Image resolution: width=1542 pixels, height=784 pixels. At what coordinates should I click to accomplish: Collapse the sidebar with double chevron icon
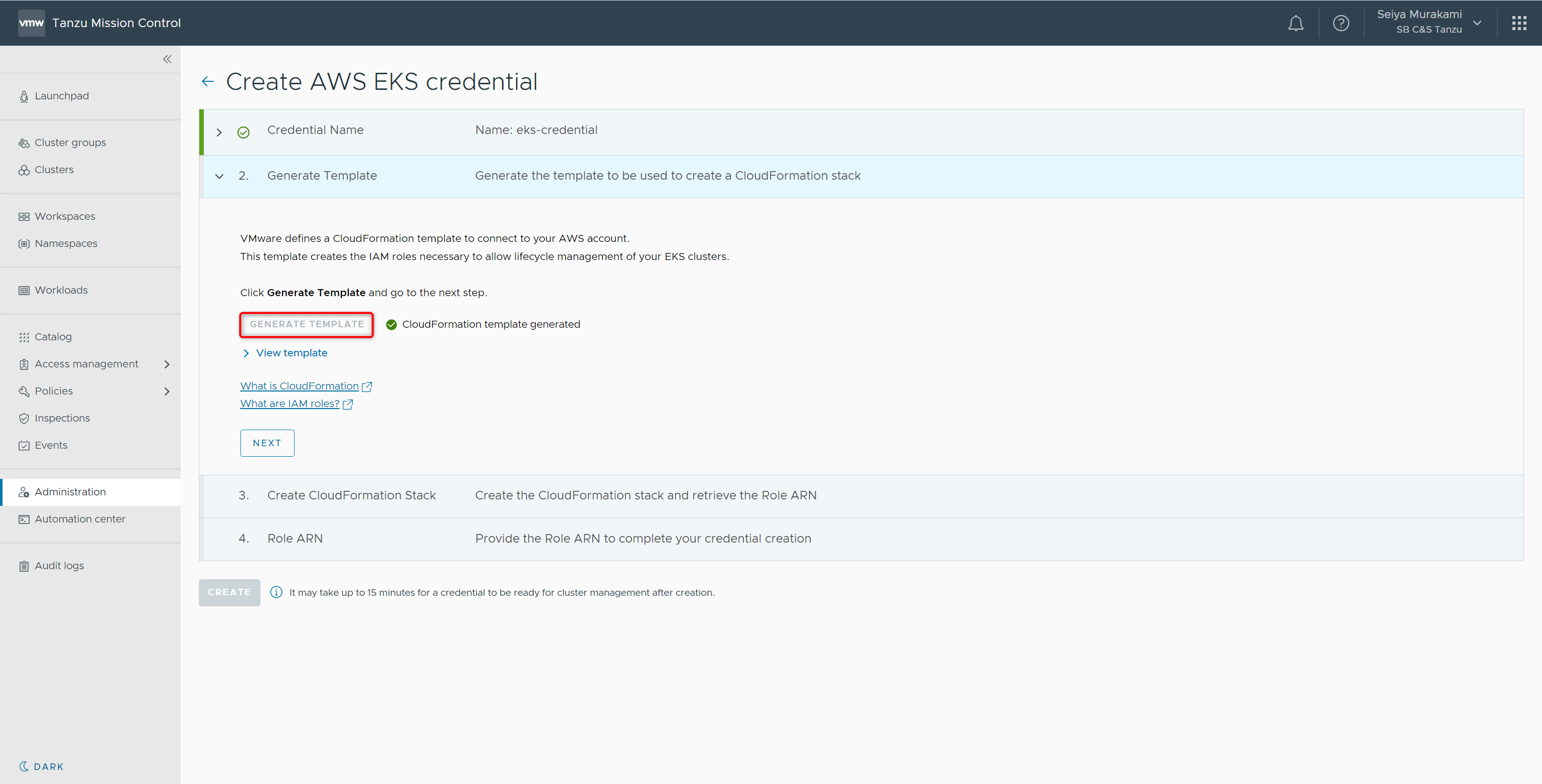167,59
